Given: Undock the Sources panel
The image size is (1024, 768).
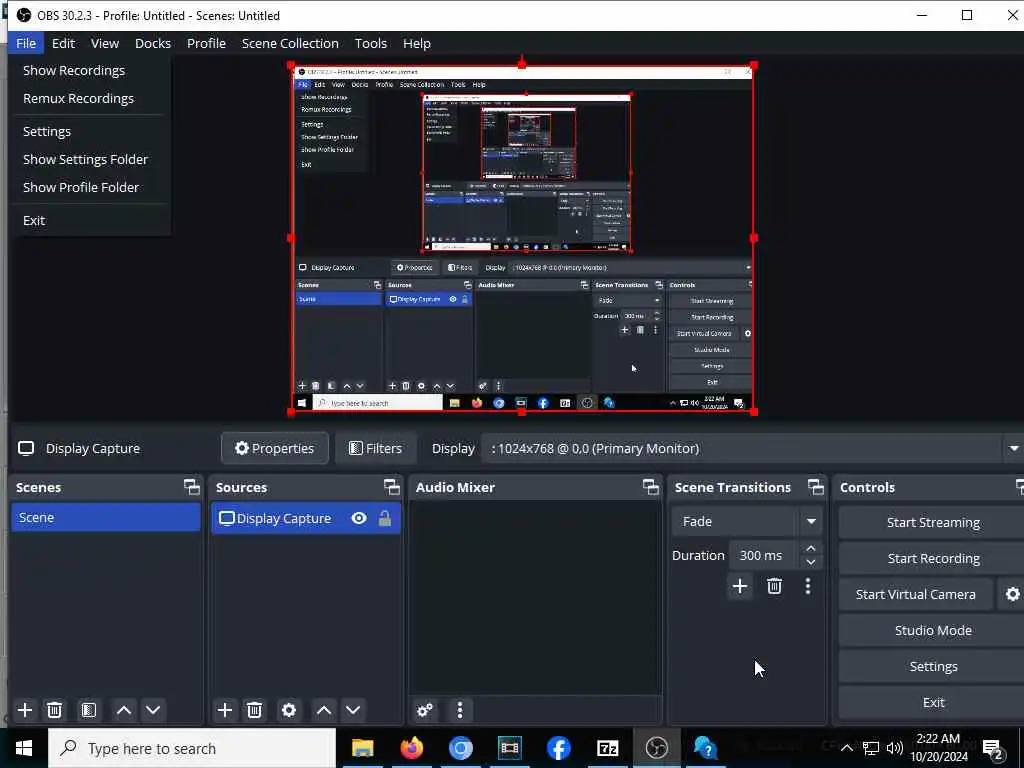Looking at the screenshot, I should 391,487.
